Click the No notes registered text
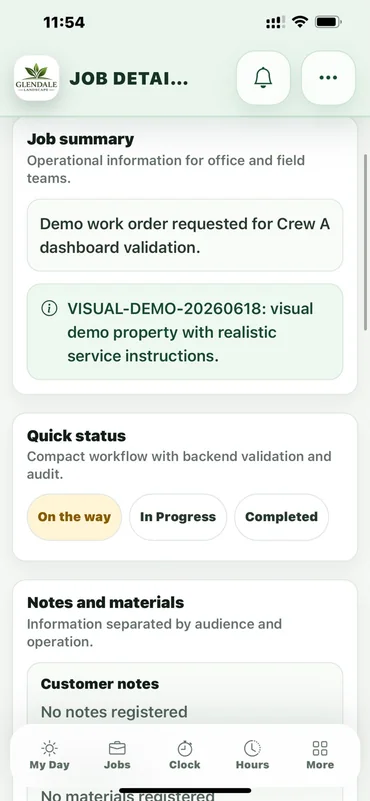Screen dimensions: 370x801 click(x=114, y=712)
